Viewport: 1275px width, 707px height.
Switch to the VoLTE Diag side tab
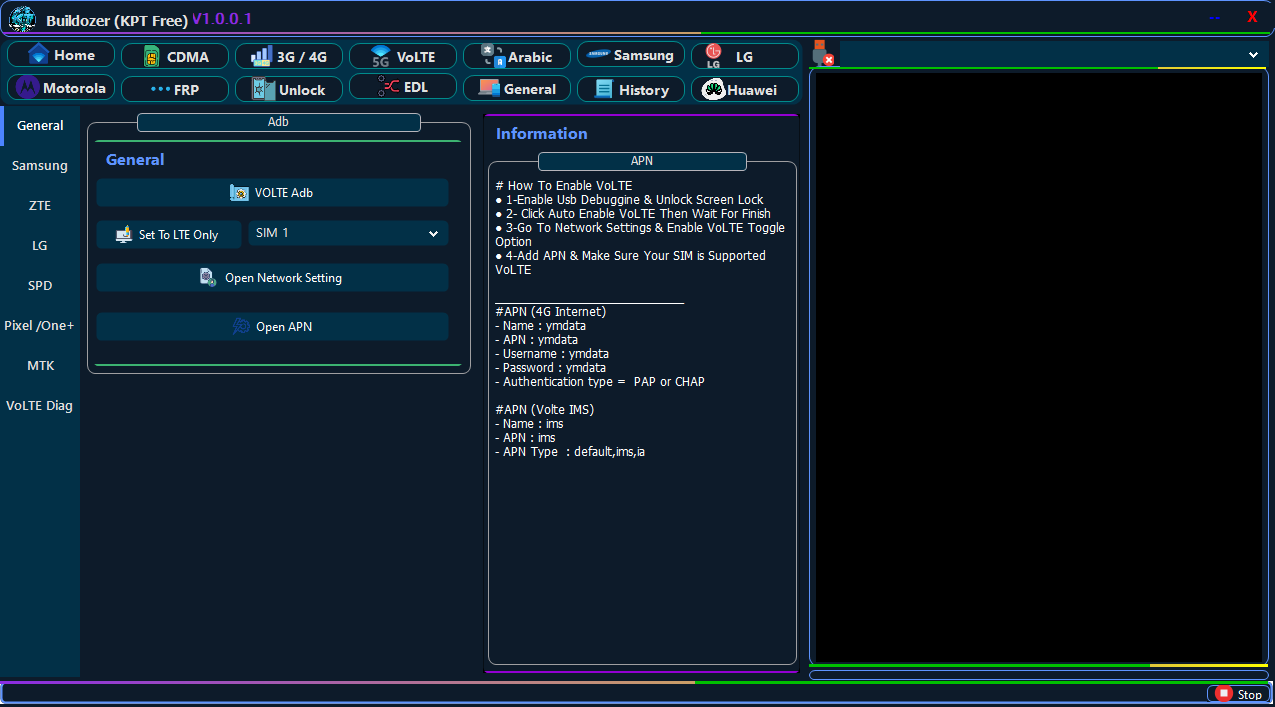(40, 406)
